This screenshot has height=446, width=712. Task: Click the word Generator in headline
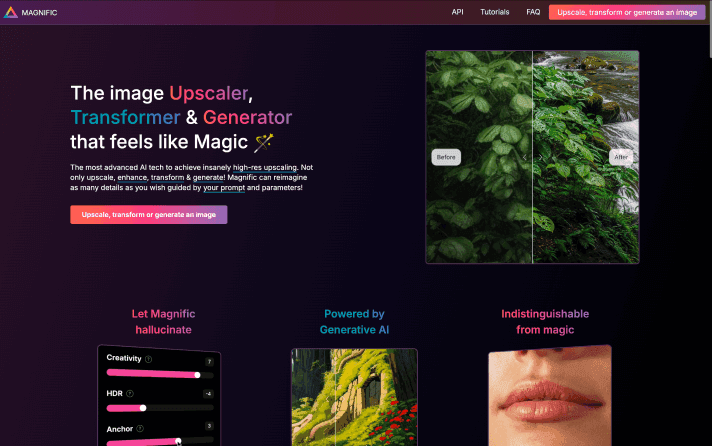(247, 117)
